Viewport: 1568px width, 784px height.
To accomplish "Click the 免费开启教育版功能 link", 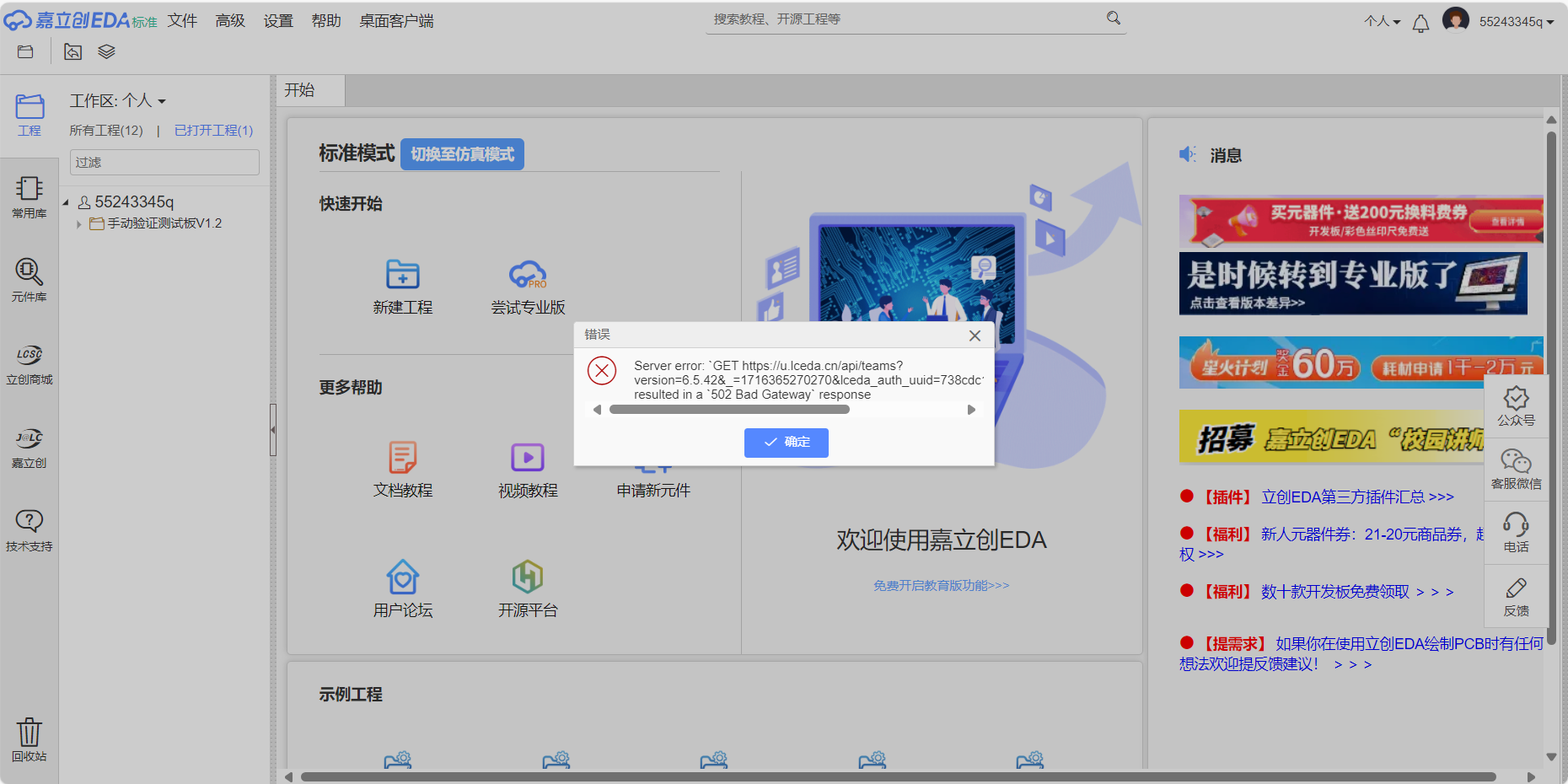I will coord(941,586).
